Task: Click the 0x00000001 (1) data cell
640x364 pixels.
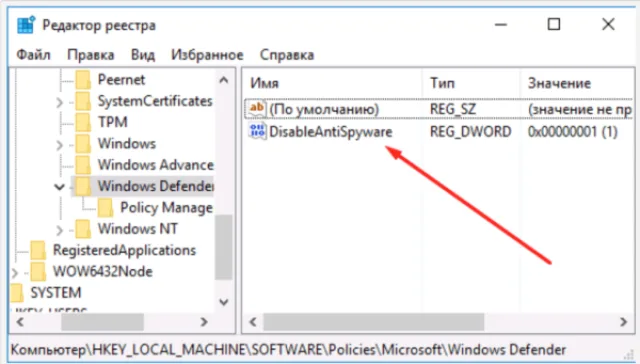Action: coord(573,132)
